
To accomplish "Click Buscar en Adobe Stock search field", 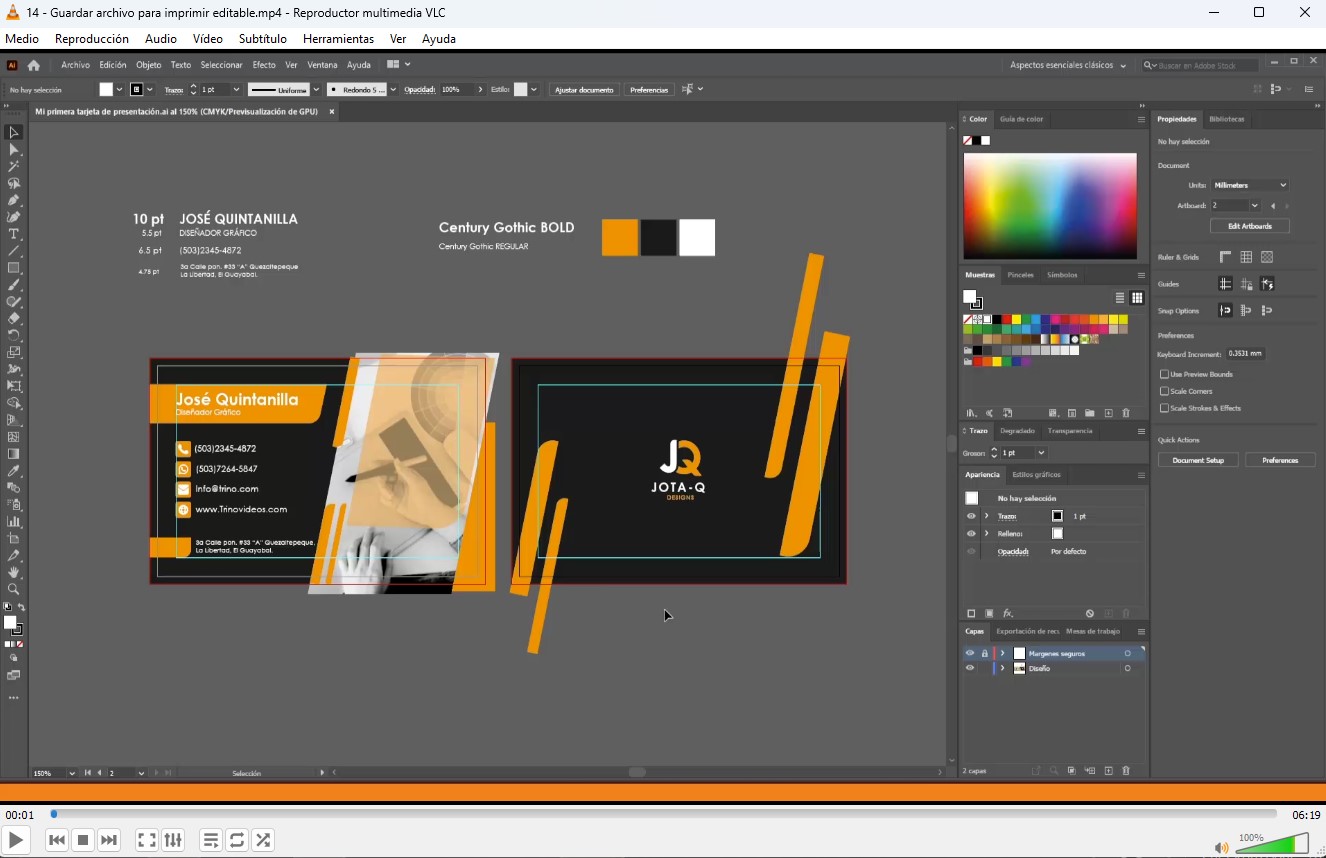I will tap(1203, 65).
